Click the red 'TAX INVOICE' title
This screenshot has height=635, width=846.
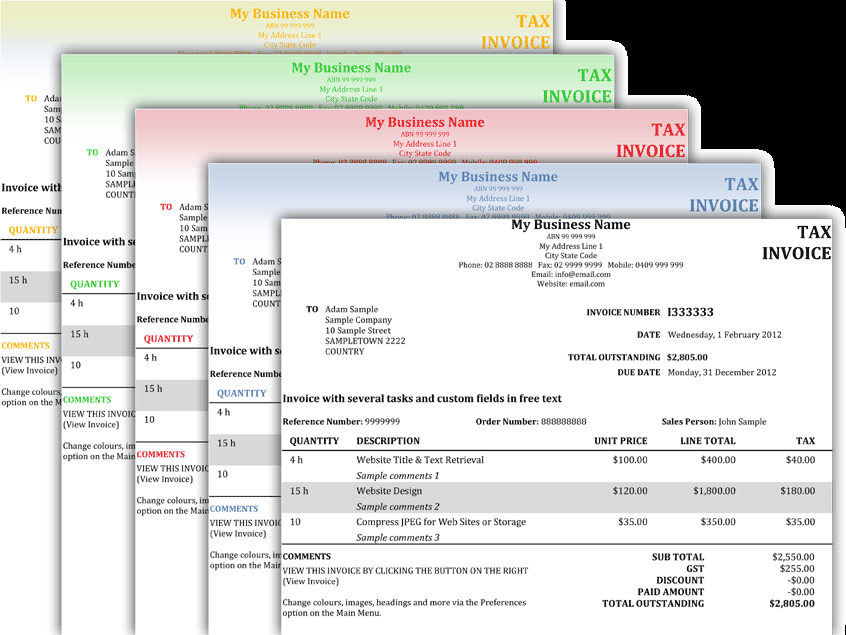650,141
